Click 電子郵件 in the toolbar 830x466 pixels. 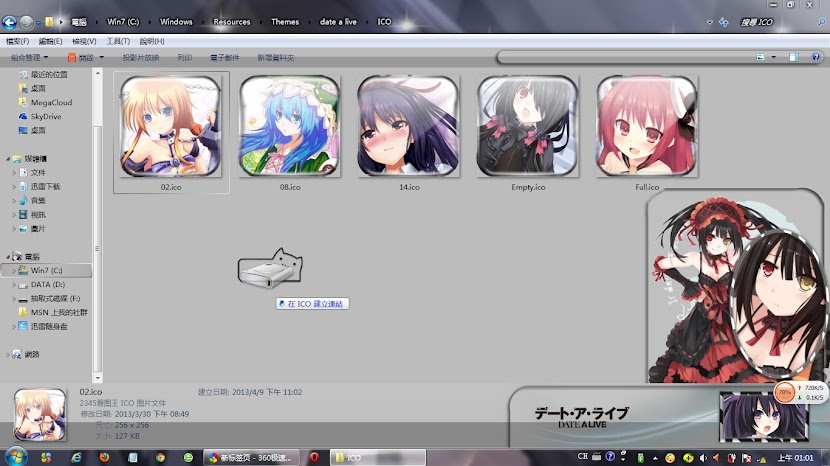tap(224, 57)
